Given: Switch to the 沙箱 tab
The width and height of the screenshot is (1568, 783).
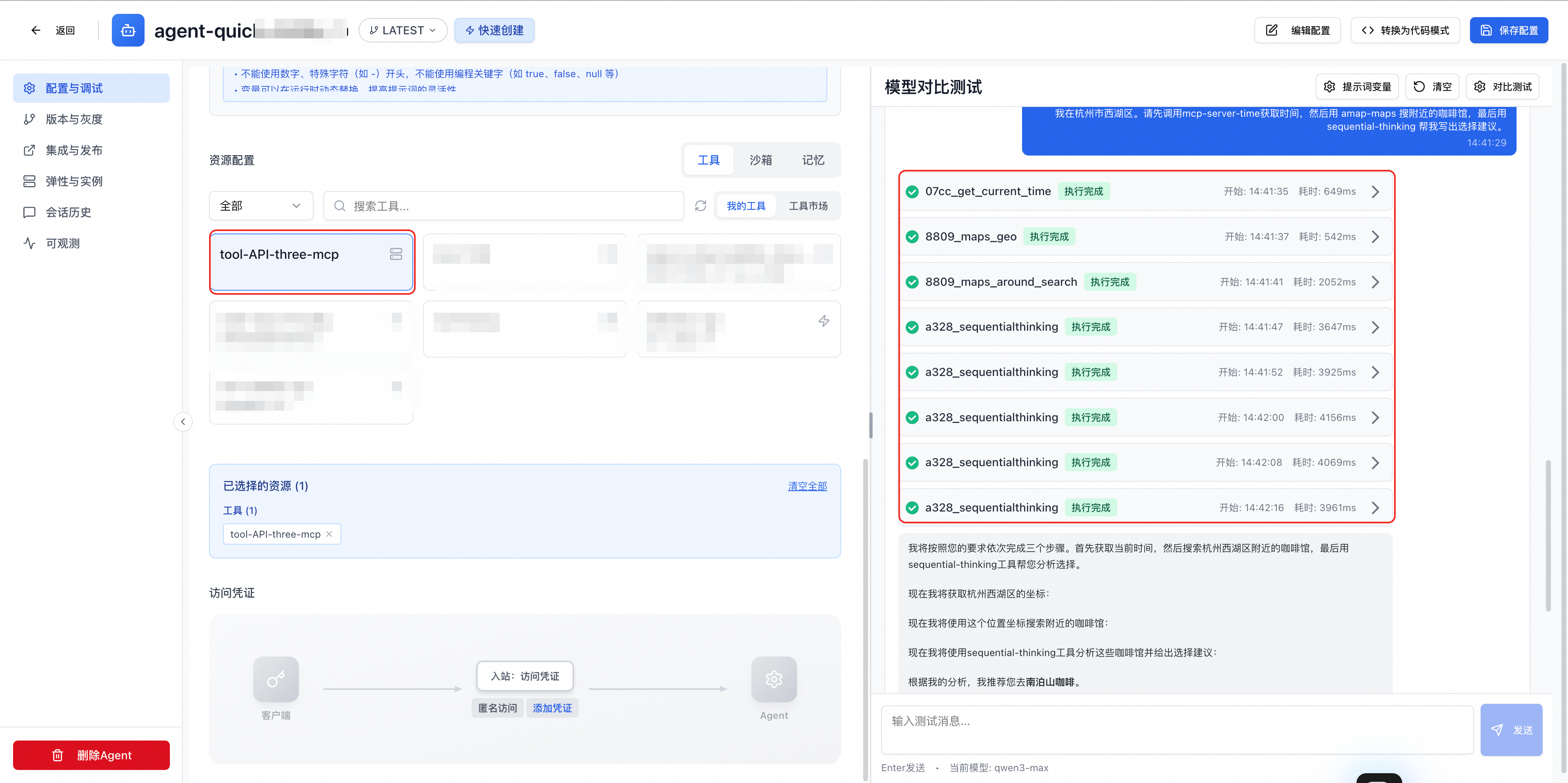Looking at the screenshot, I should [760, 160].
